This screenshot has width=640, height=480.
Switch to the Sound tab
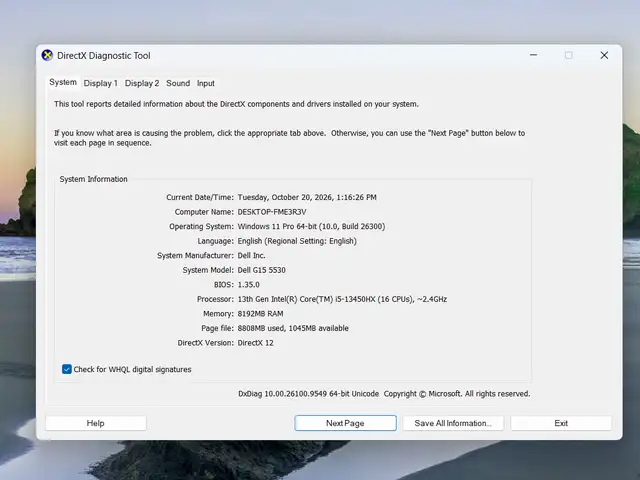(178, 83)
